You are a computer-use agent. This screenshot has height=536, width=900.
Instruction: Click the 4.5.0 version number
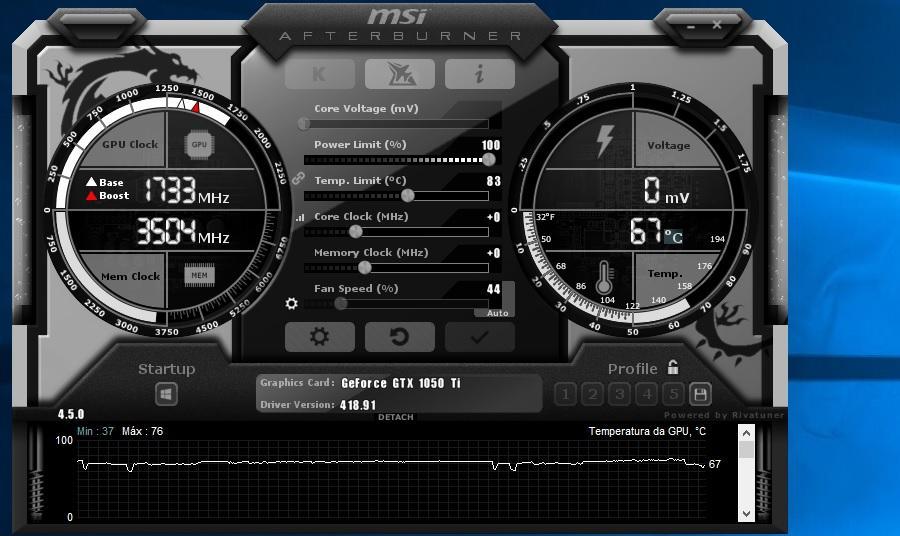click(71, 414)
